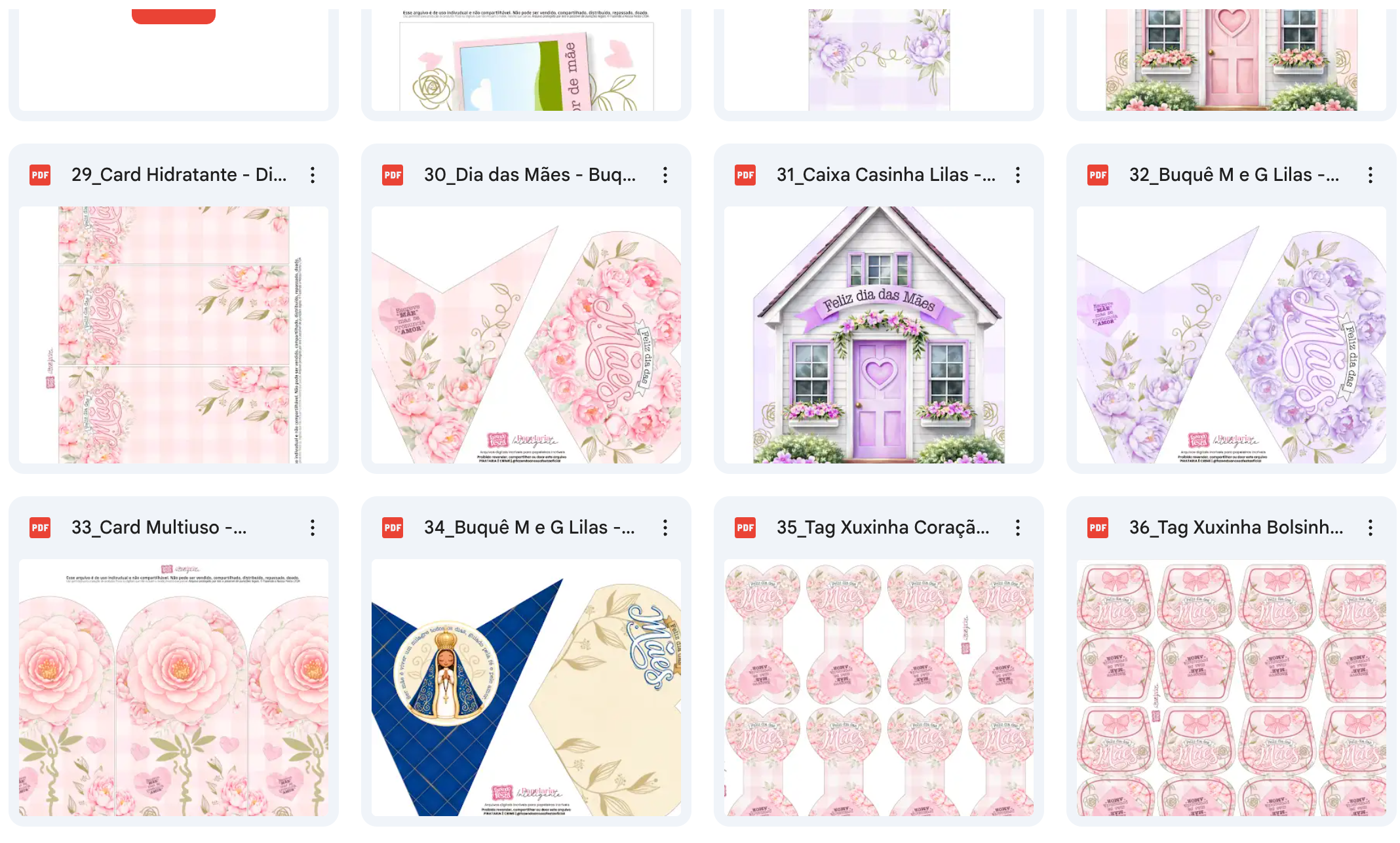The image size is (1400, 843).
Task: Select the 36_Tag Xuxinha Bolsinha file title
Action: pos(1236,528)
